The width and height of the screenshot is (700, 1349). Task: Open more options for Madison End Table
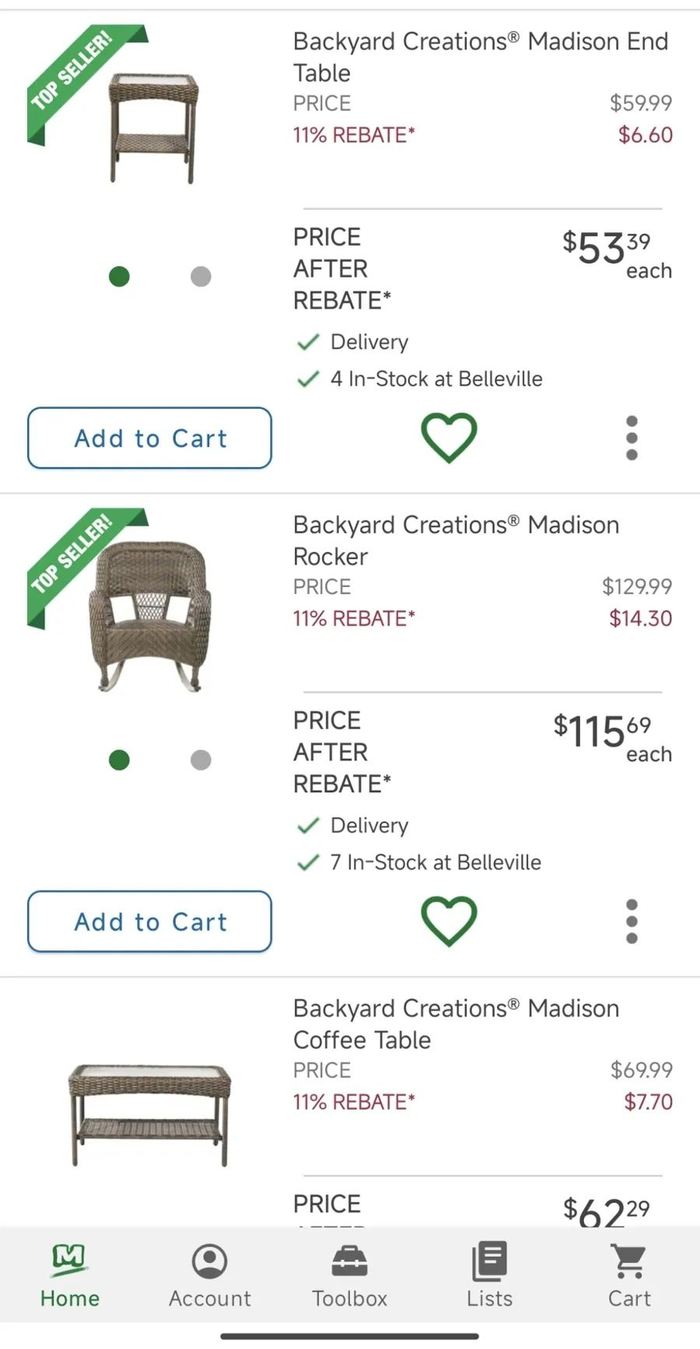[x=631, y=438]
